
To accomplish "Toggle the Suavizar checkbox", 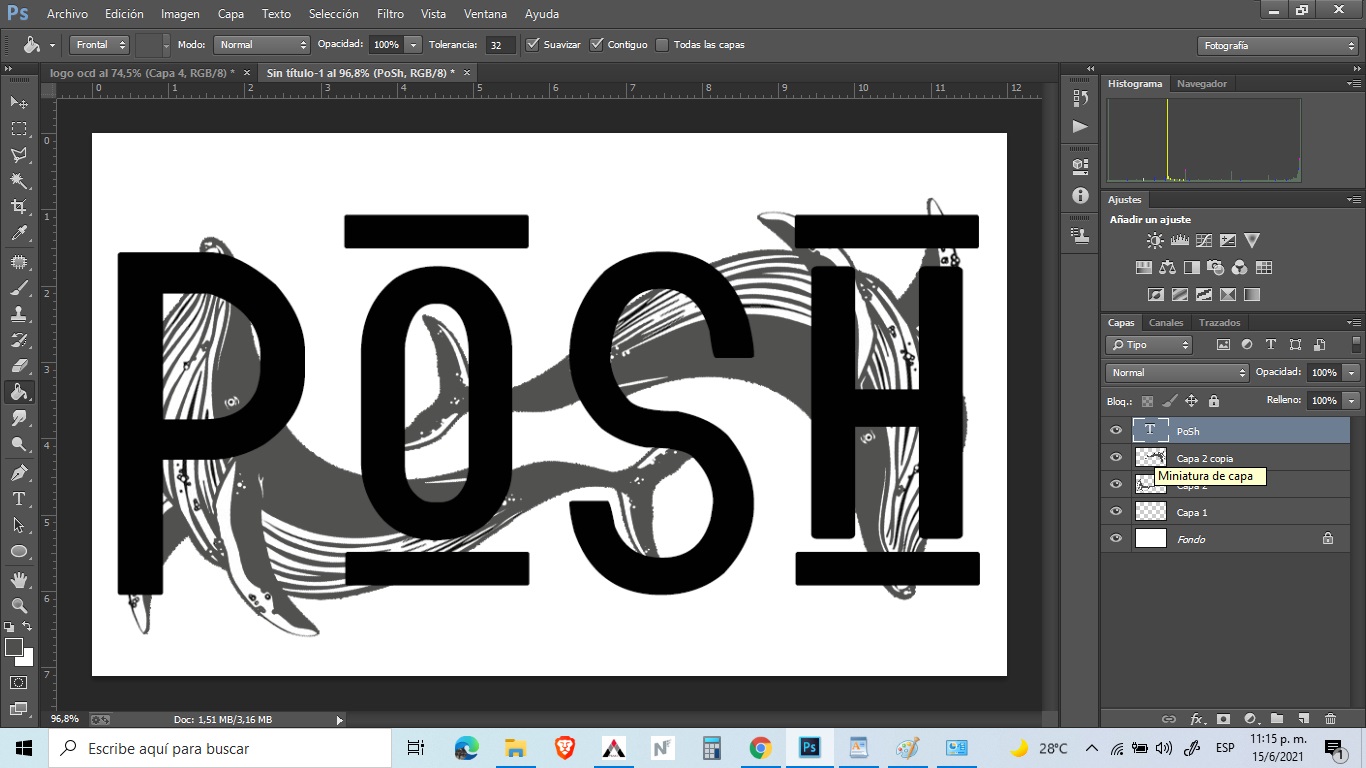I will click(532, 44).
